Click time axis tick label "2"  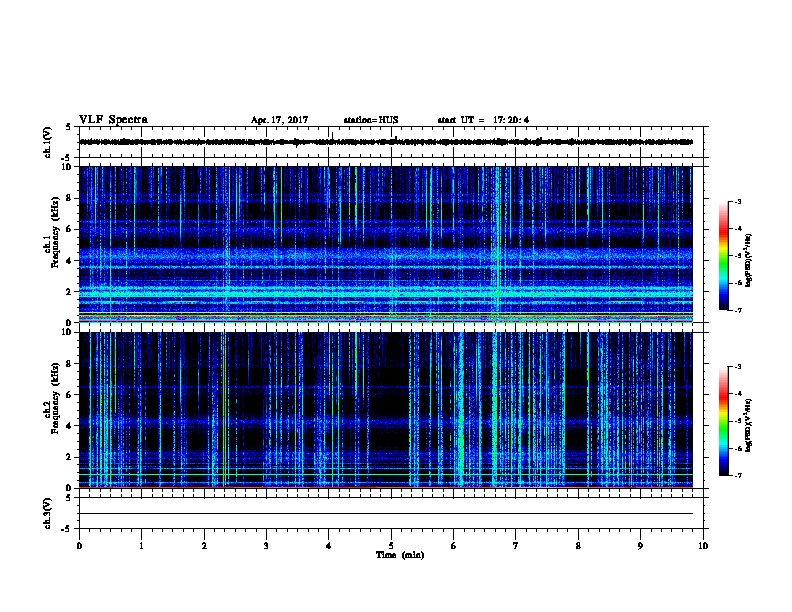pos(204,546)
